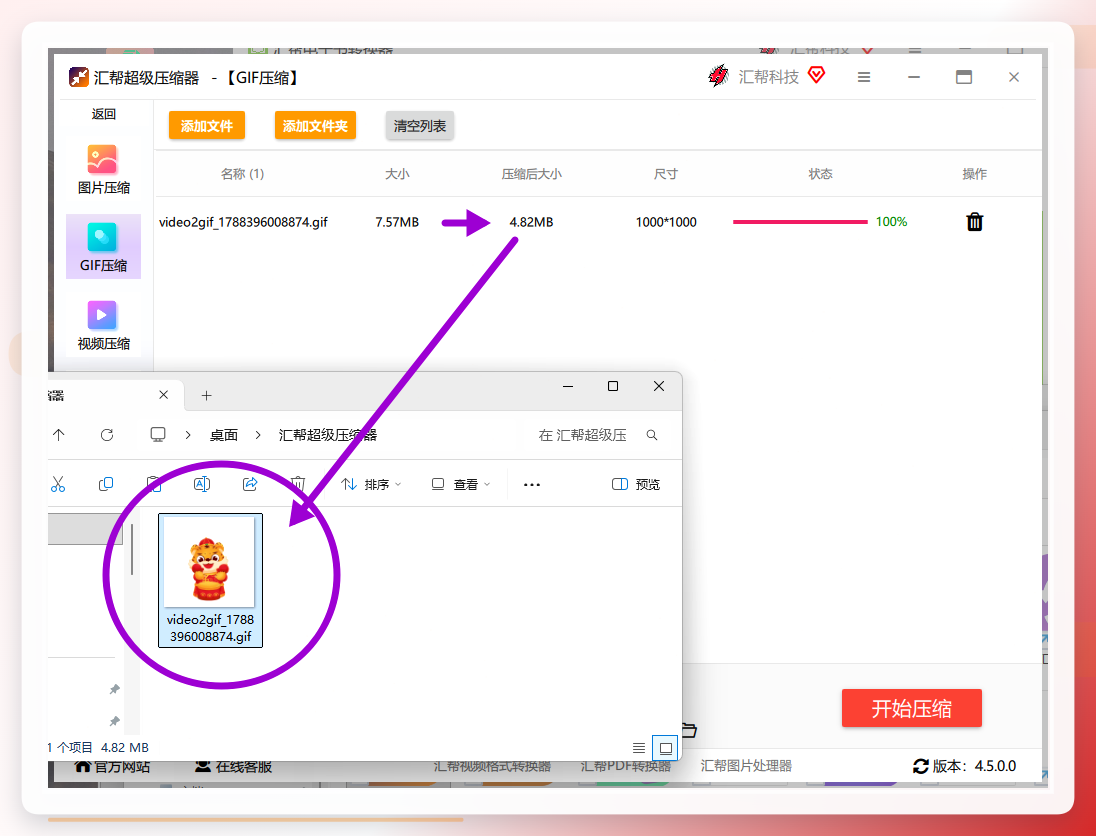Start compression with 开始压缩
This screenshot has width=1096, height=836.
pos(911,708)
